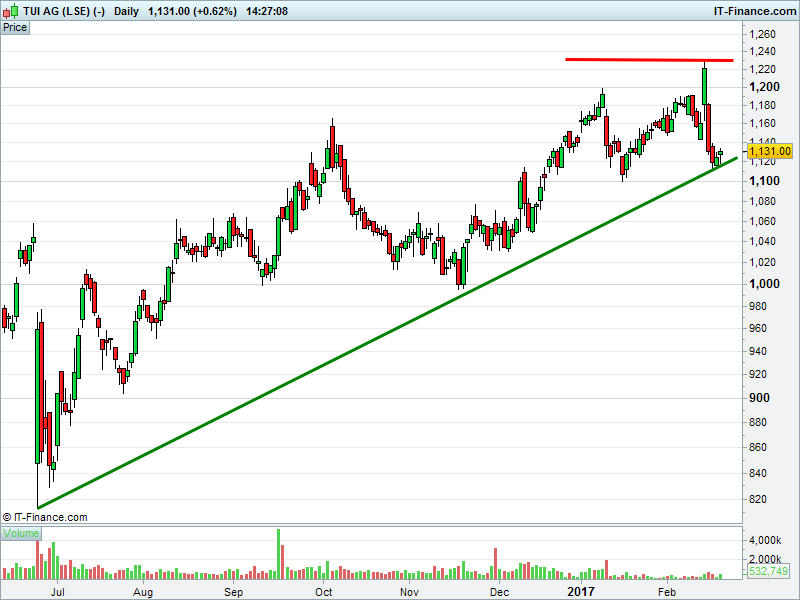Click the 820 price axis label

point(758,499)
